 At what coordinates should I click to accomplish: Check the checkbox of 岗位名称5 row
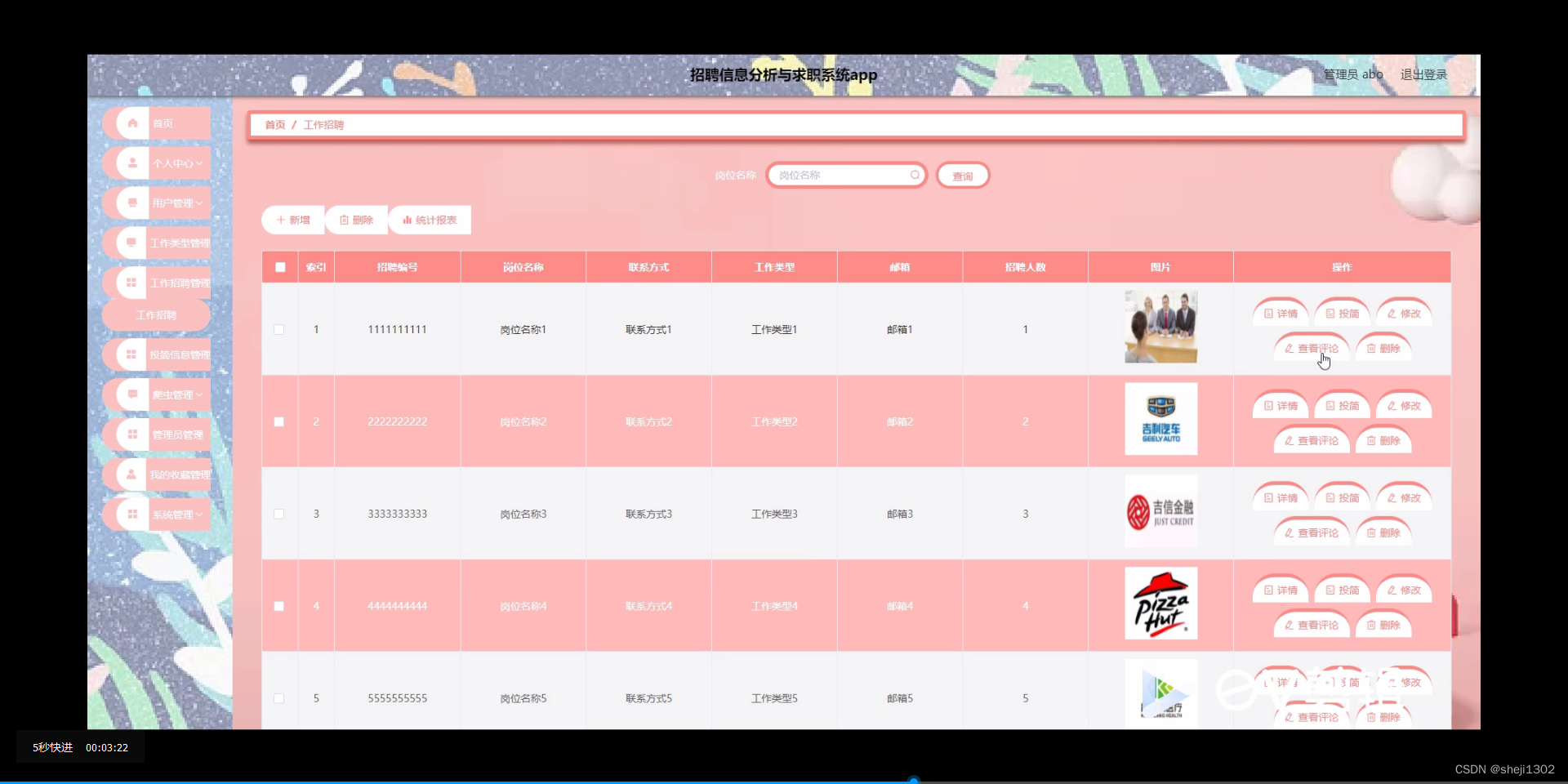tap(278, 698)
